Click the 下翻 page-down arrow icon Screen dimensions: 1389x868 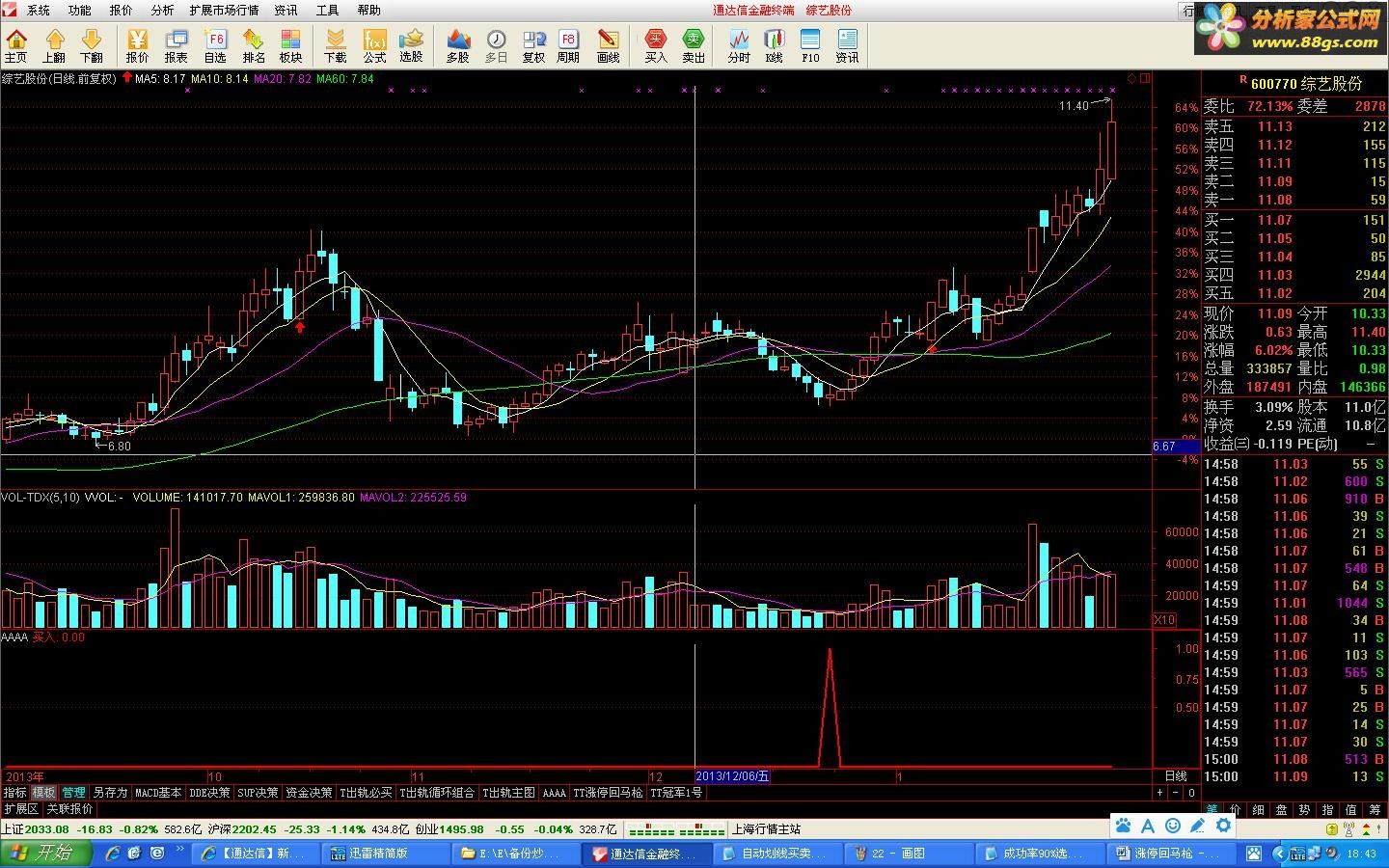pyautogui.click(x=92, y=45)
